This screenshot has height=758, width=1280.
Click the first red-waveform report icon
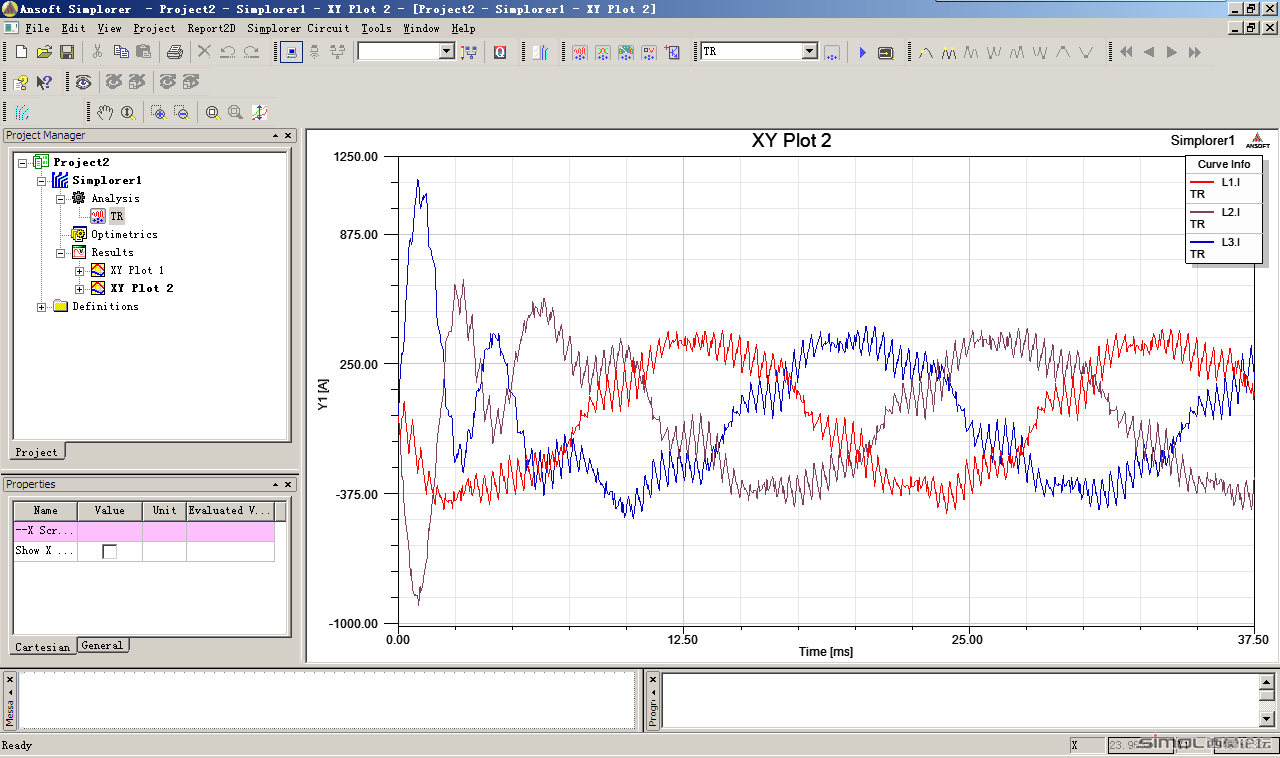pyautogui.click(x=579, y=51)
